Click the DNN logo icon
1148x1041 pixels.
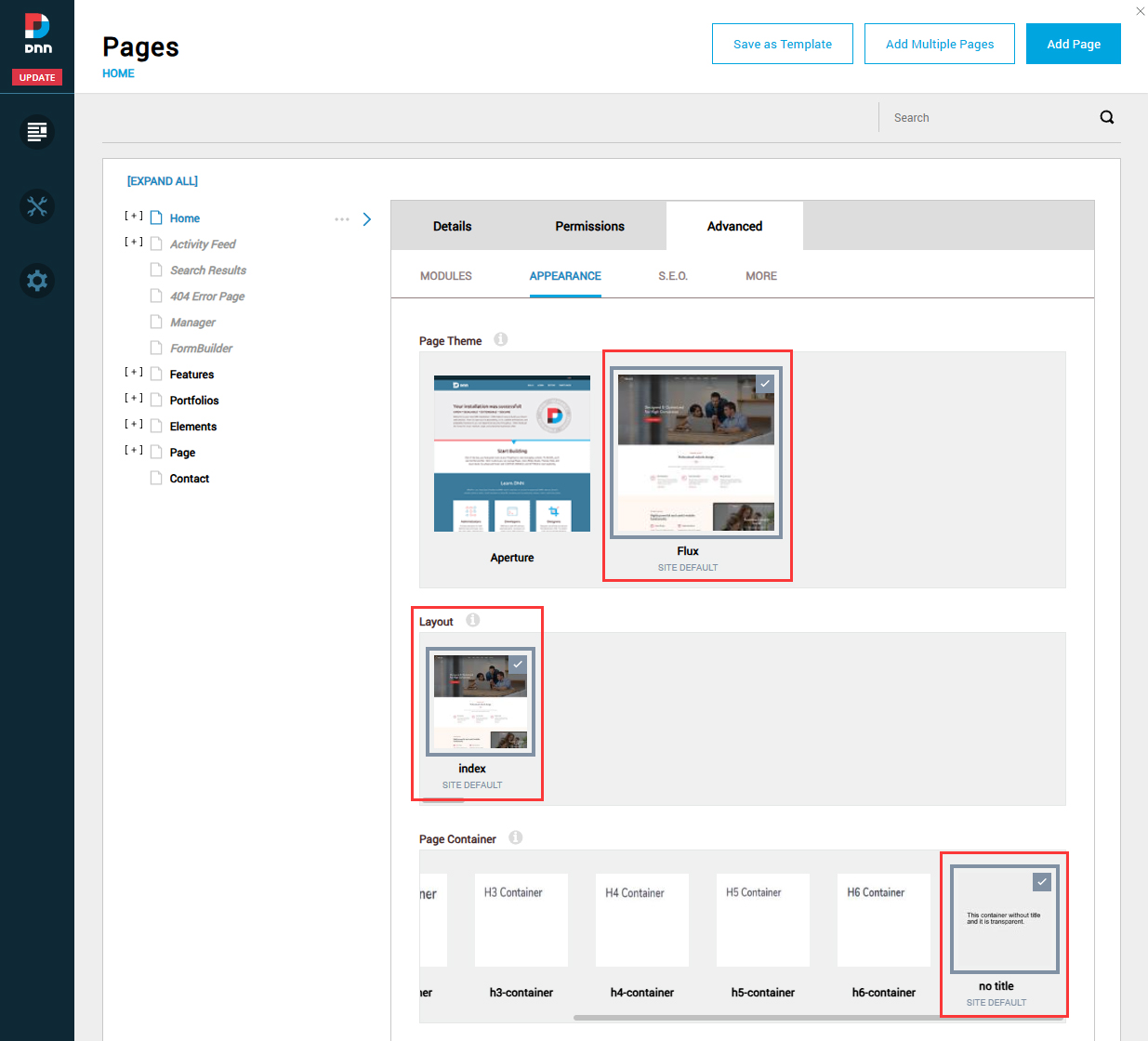point(37,33)
